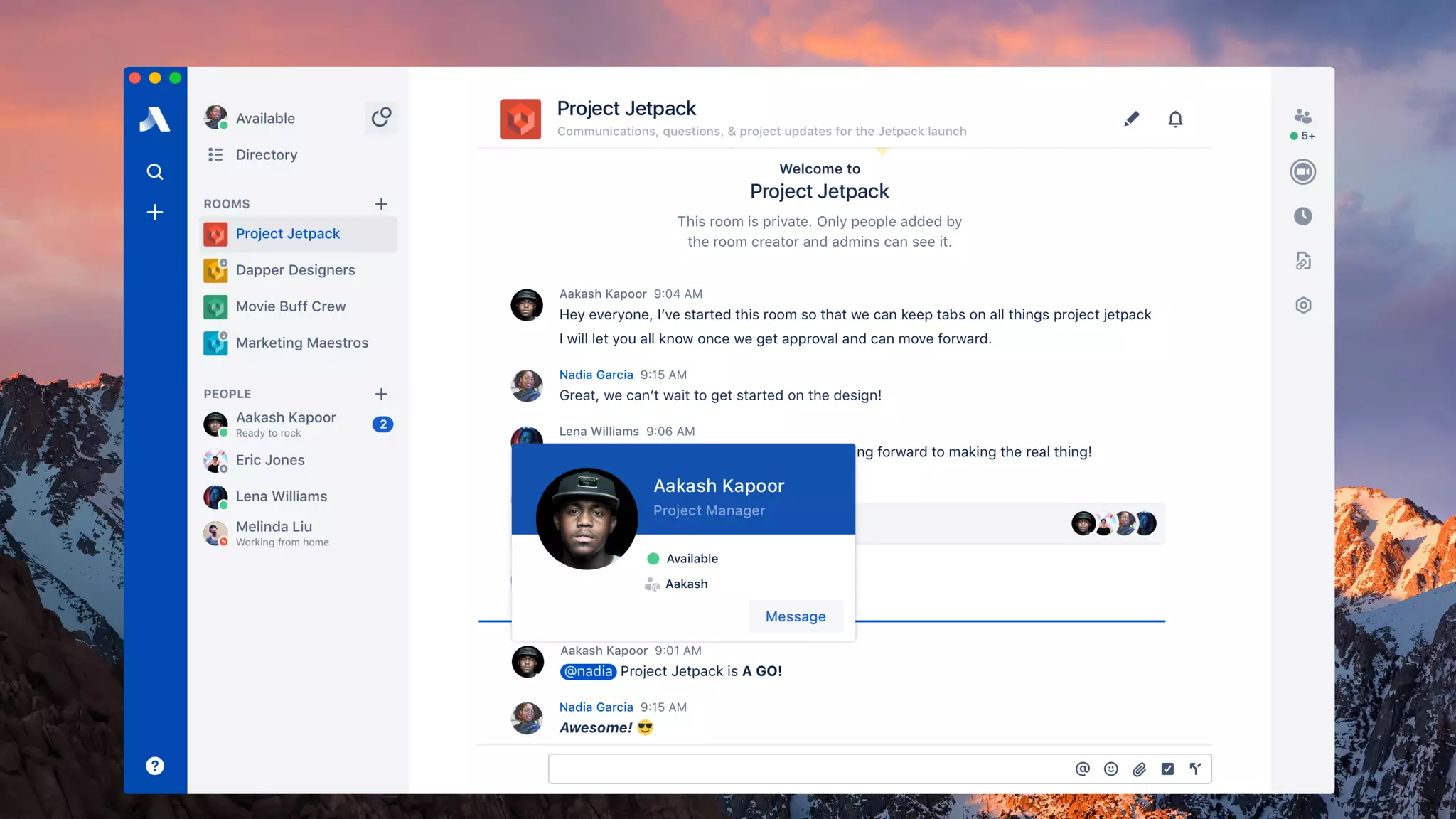1456x819 pixels.
Task: Attach a file with the paperclip icon
Action: (x=1139, y=769)
